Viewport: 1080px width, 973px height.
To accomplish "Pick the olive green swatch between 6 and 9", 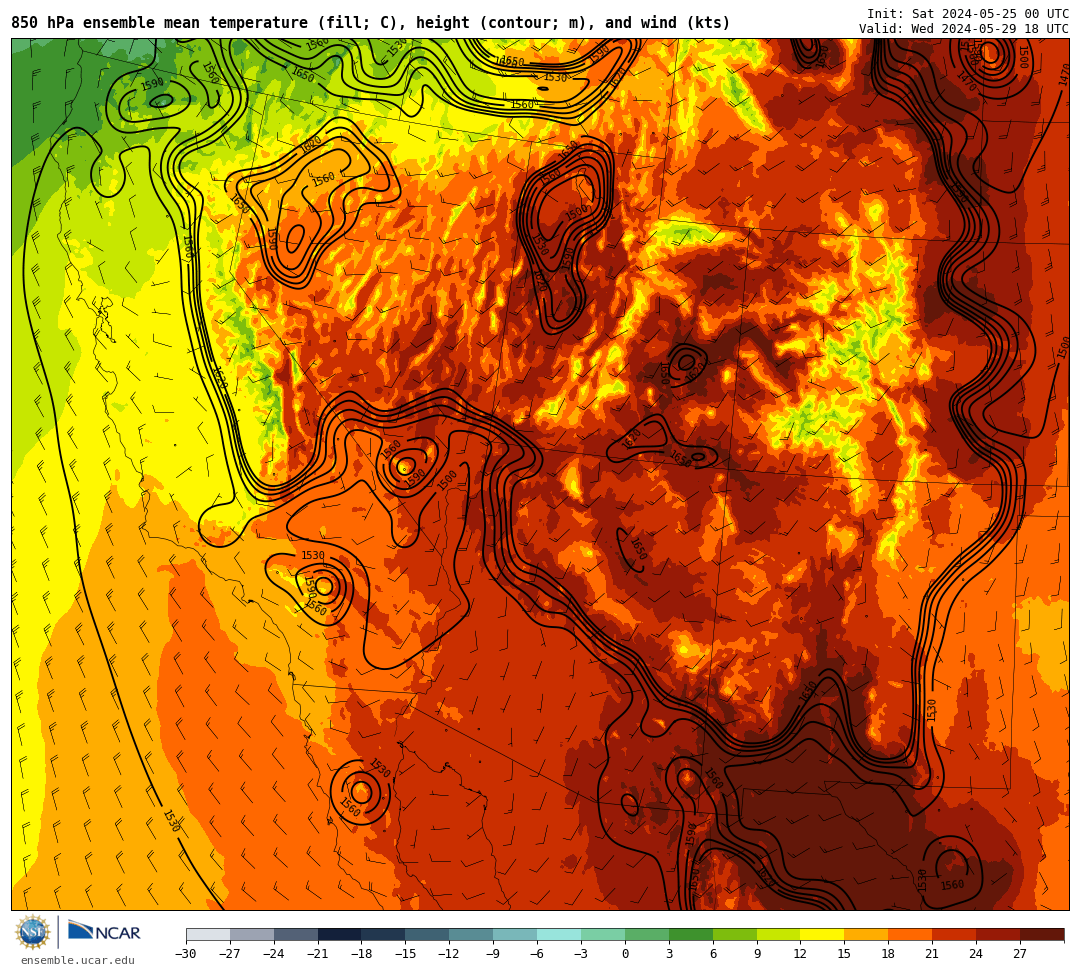I will point(735,934).
